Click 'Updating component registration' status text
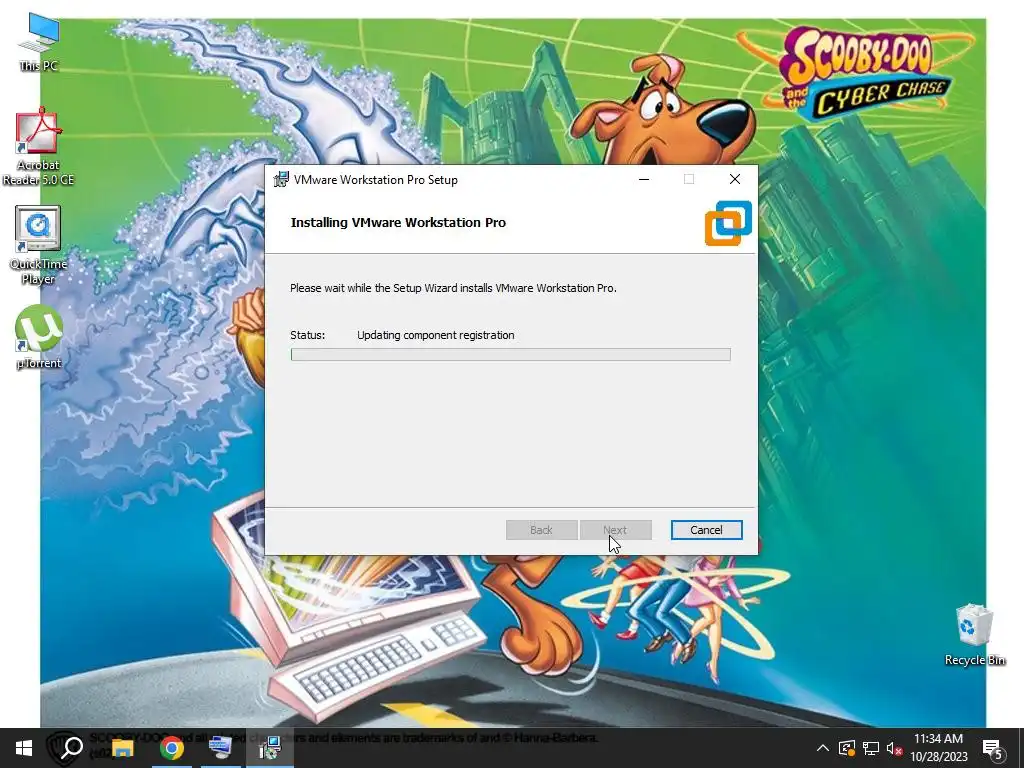This screenshot has height=768, width=1024. coord(436,335)
